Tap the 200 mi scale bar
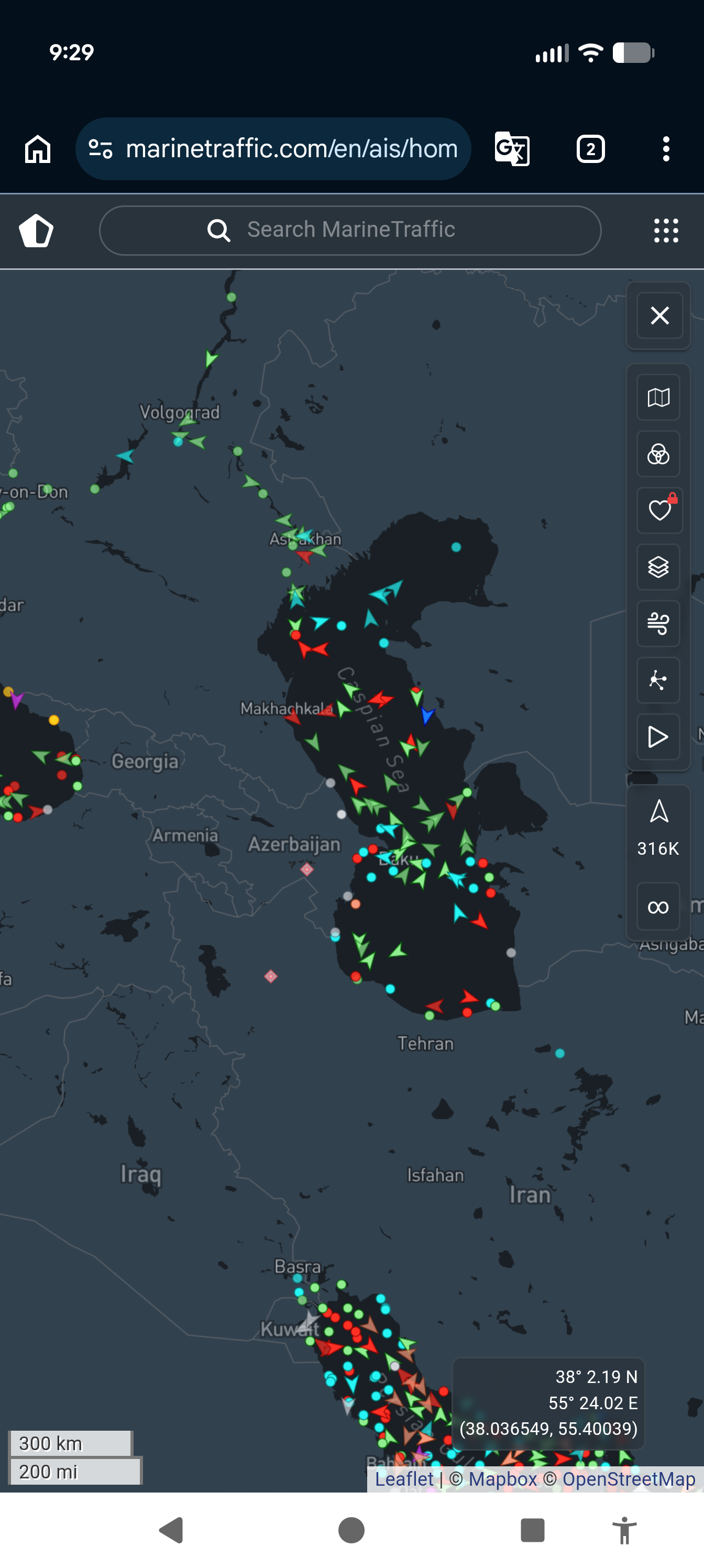This screenshot has height=1568, width=704. (x=75, y=1471)
